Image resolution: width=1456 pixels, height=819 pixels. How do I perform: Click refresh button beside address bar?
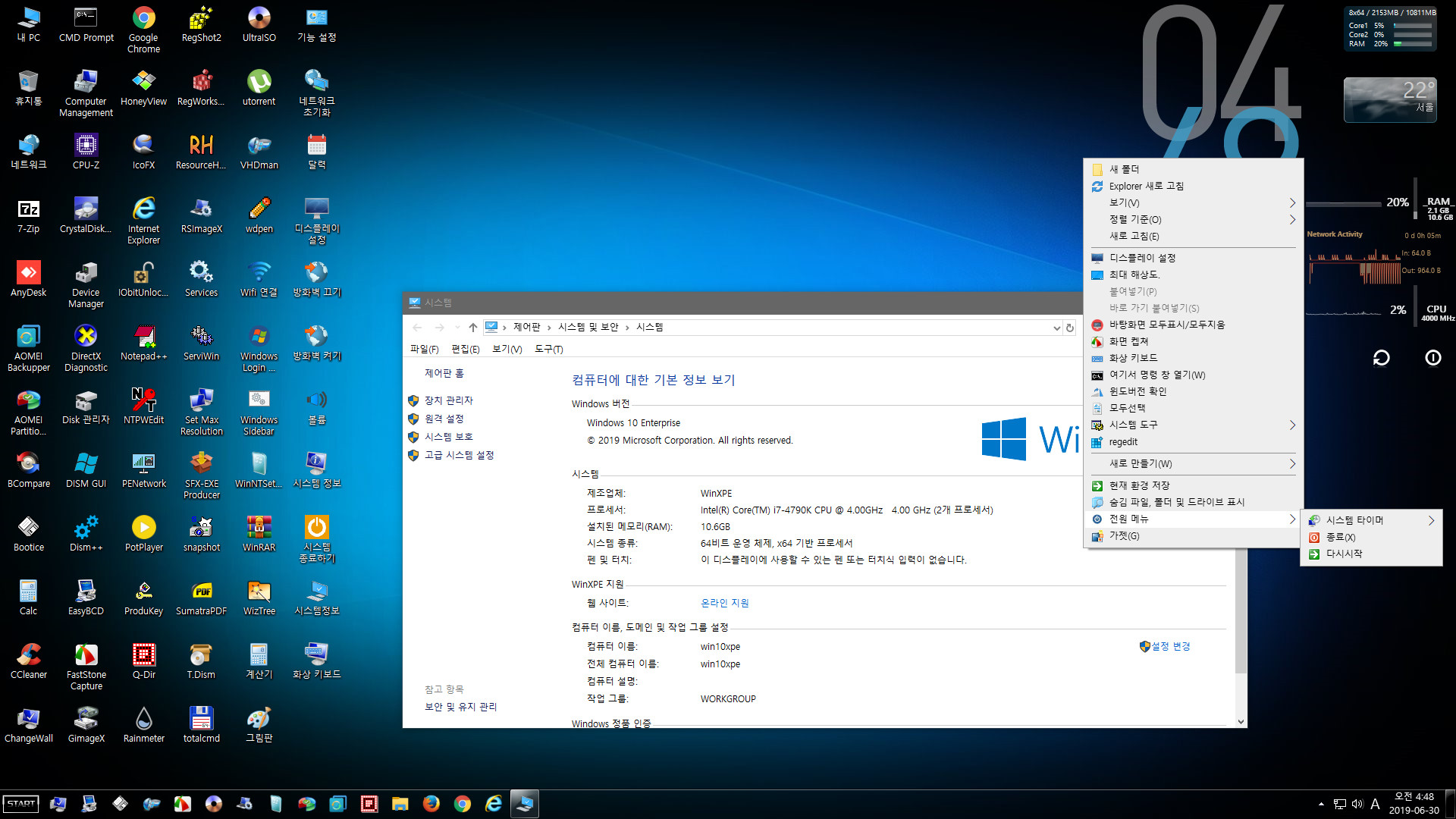(x=1070, y=328)
